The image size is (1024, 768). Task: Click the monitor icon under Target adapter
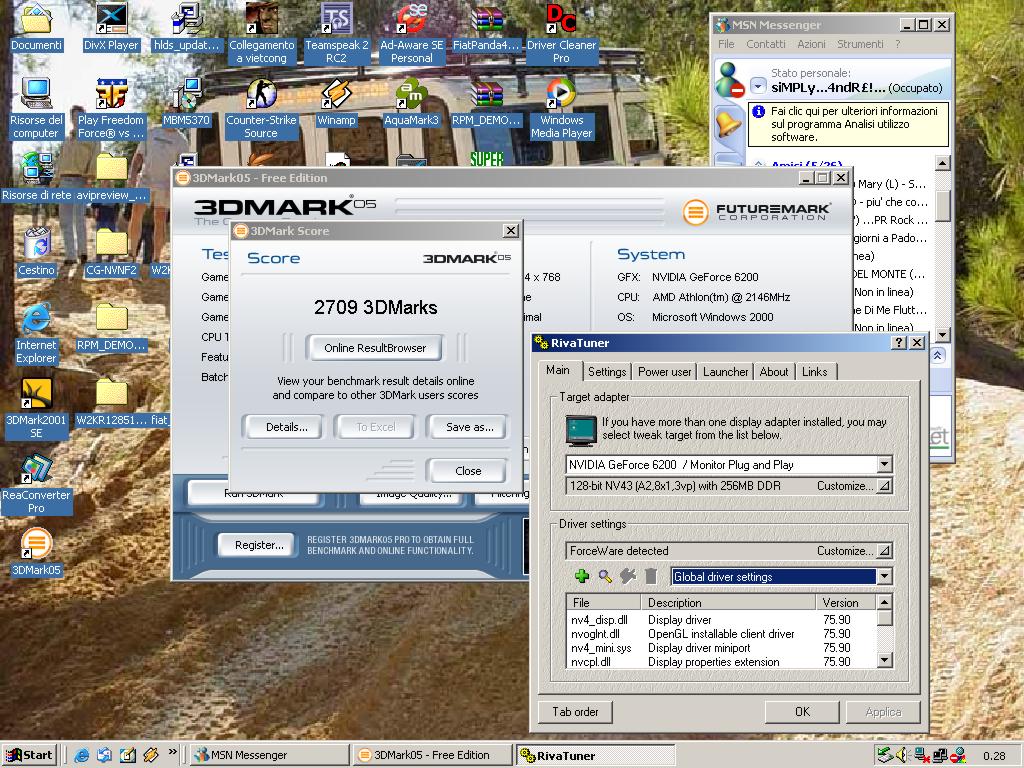[581, 429]
